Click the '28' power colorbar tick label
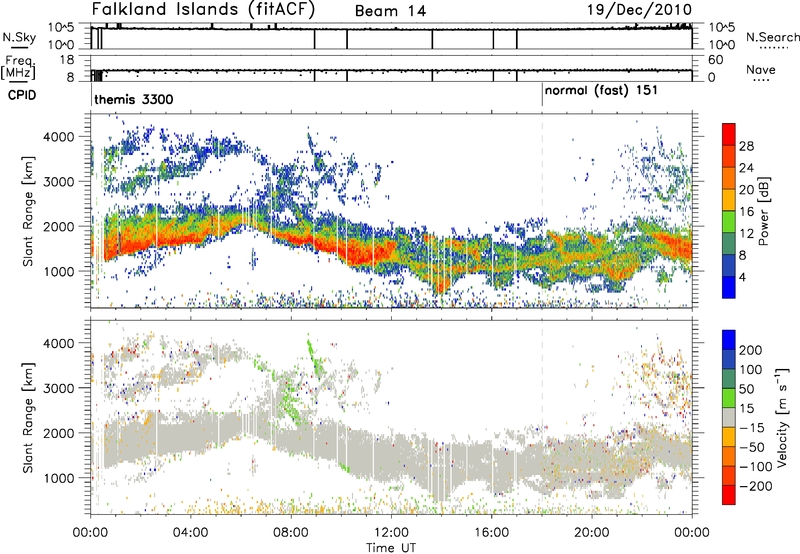Image resolution: width=800 pixels, height=554 pixels. pyautogui.click(x=746, y=146)
